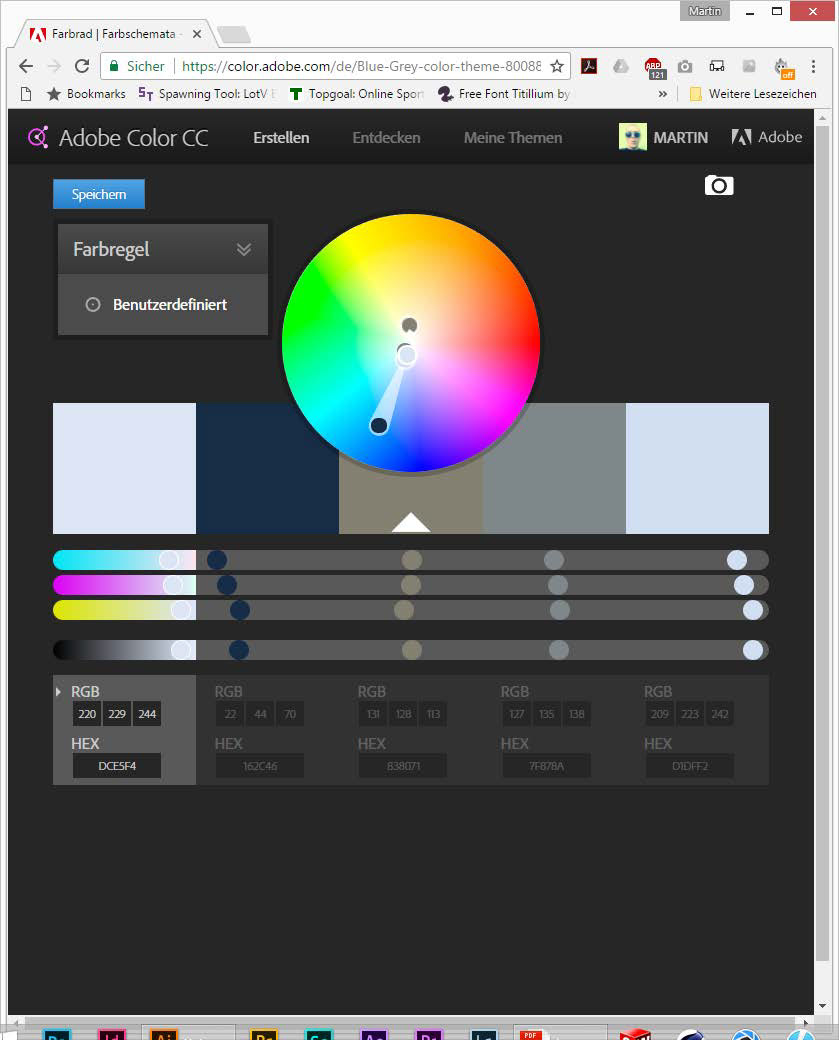This screenshot has height=1040, width=839.
Task: Click the cyan slider handle of last color
Action: click(737, 560)
